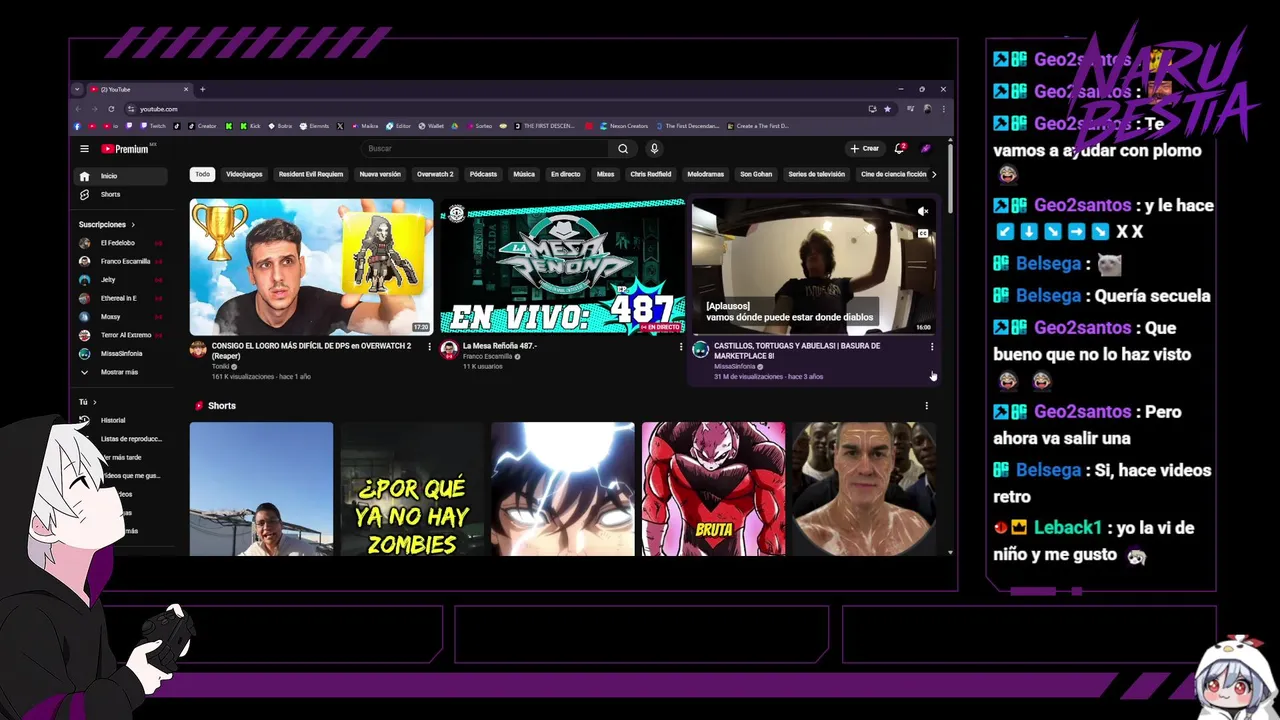
Task: Start voice search with the microphone icon
Action: pos(654,149)
